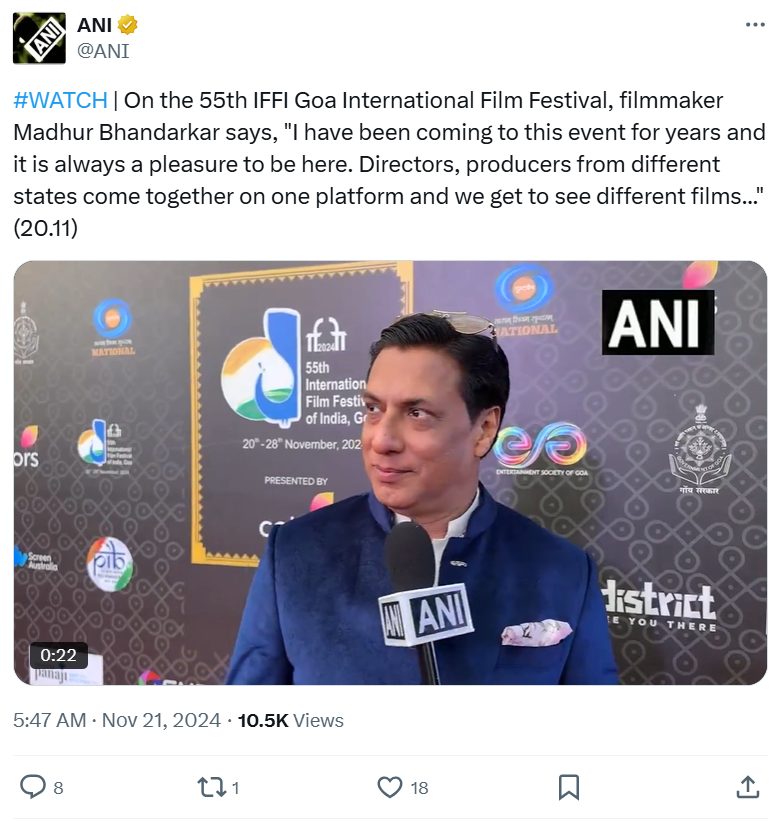The image size is (783, 821).
Task: Open the #WATCH hashtag link
Action: 60,100
